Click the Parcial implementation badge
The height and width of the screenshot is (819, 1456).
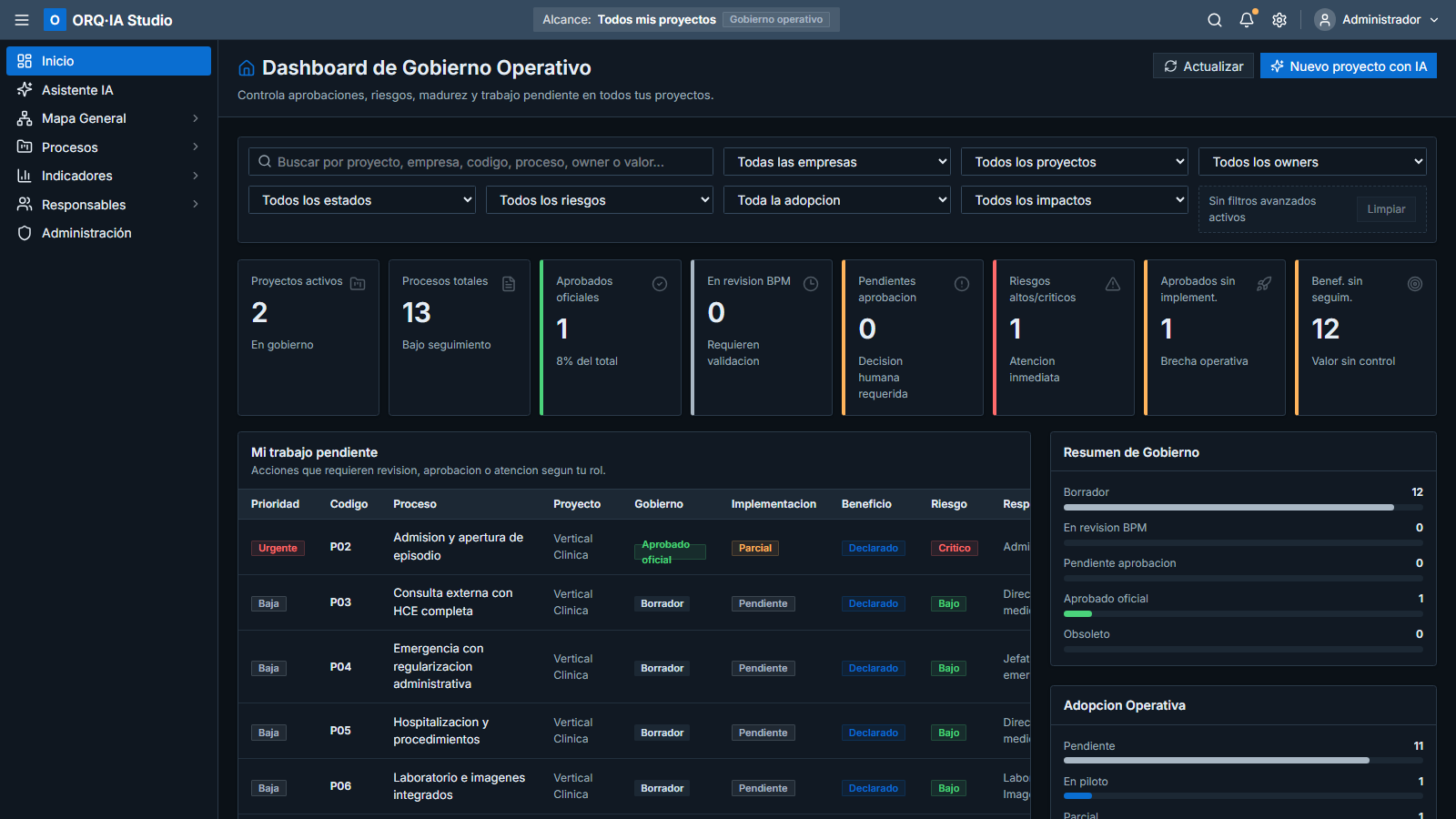coord(755,548)
